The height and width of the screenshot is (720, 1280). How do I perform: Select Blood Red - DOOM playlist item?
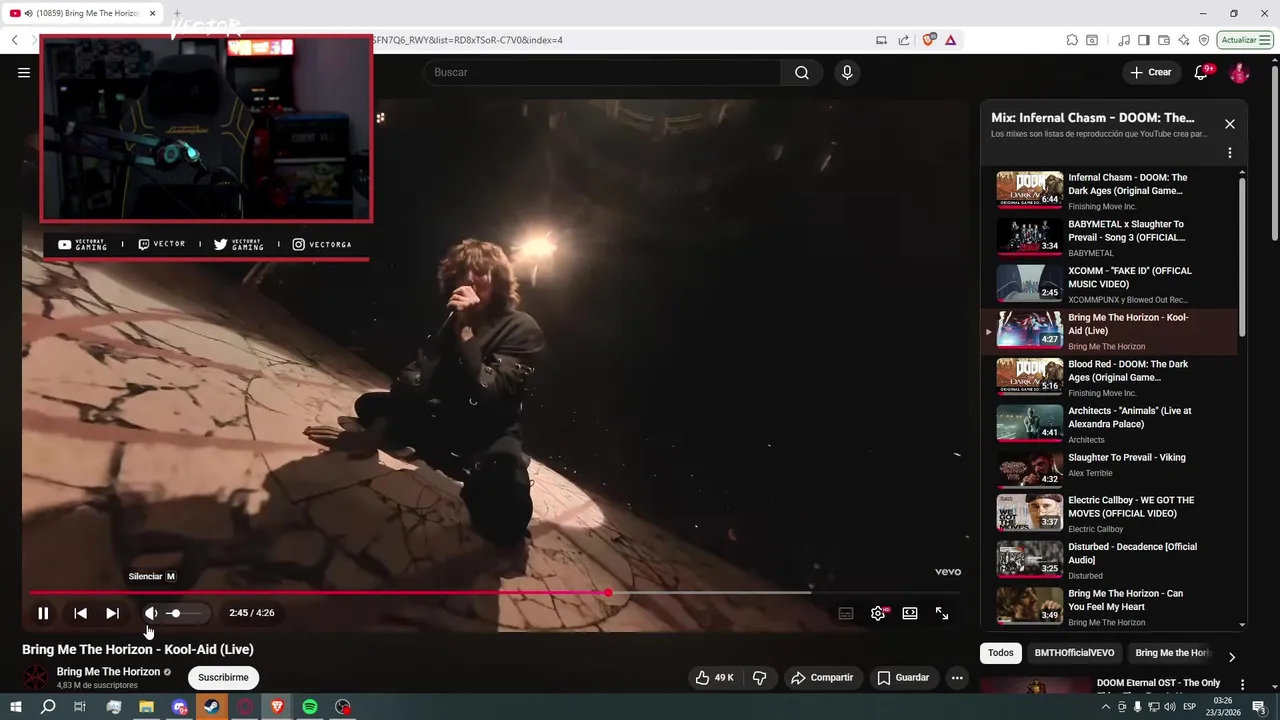coord(1108,377)
